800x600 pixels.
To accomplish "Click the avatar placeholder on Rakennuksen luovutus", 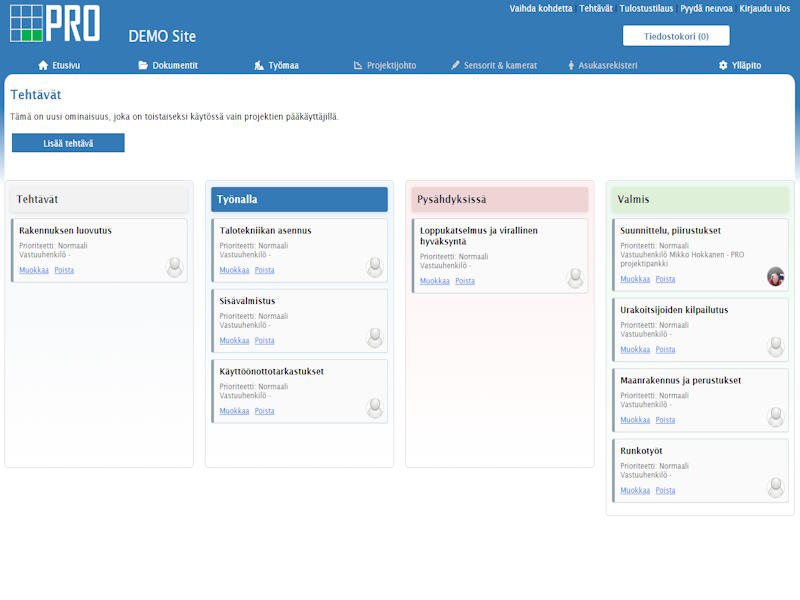I will 175,267.
